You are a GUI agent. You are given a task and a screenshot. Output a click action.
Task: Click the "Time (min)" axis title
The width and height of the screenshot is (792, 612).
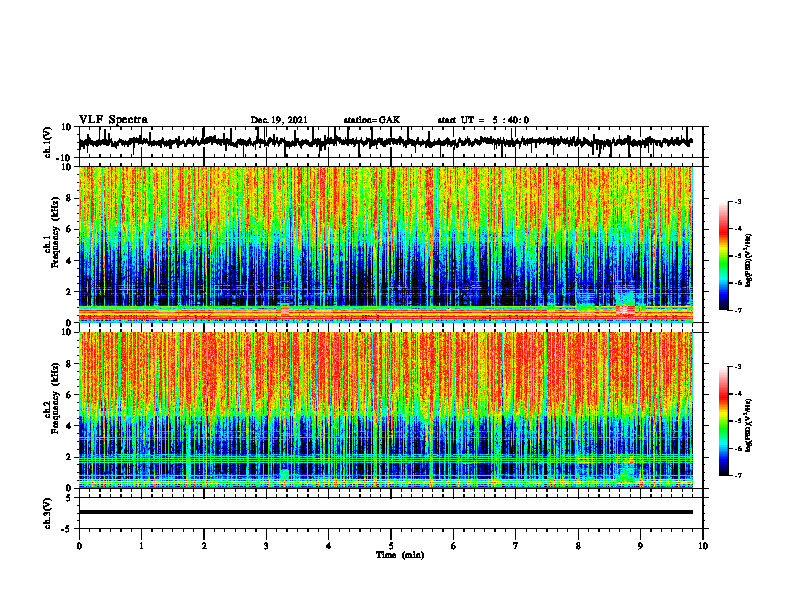pyautogui.click(x=400, y=555)
